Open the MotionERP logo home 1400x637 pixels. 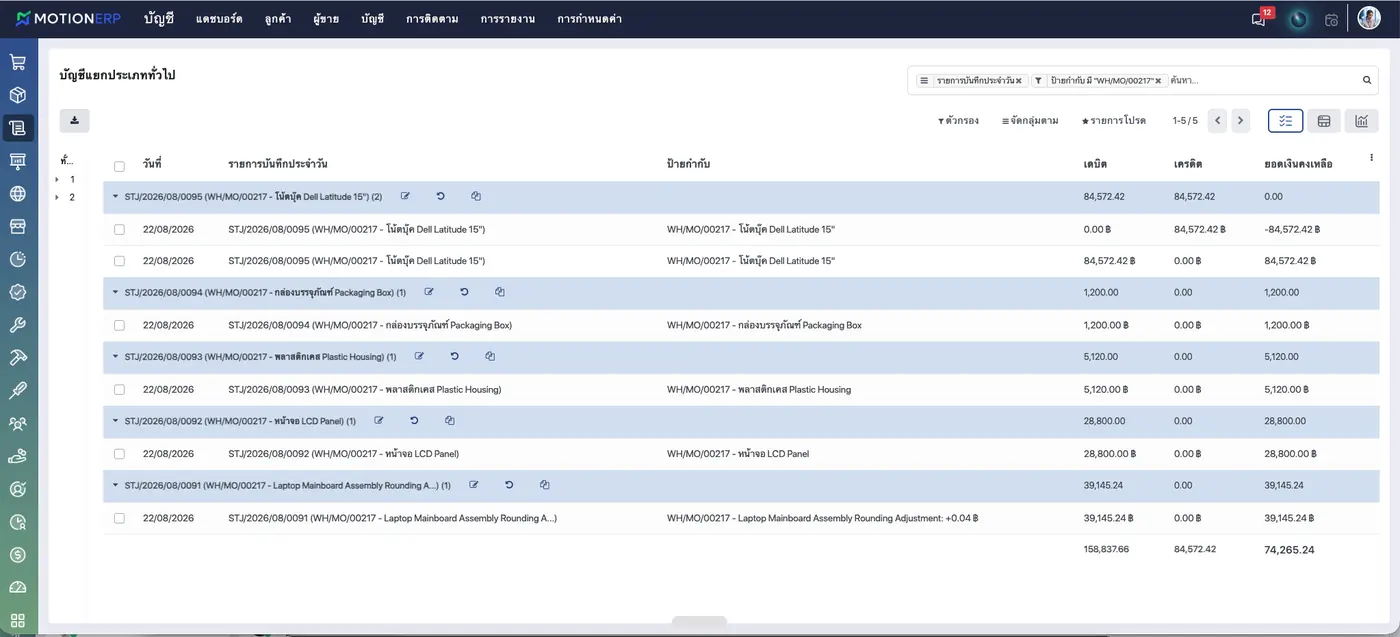point(69,18)
